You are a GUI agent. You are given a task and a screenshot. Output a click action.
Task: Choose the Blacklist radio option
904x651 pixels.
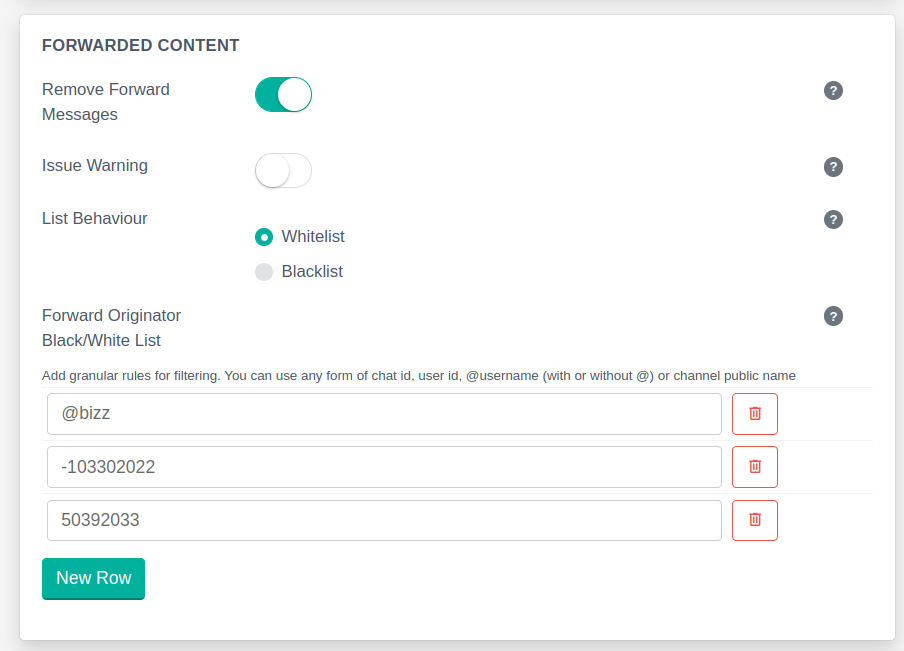click(x=264, y=272)
